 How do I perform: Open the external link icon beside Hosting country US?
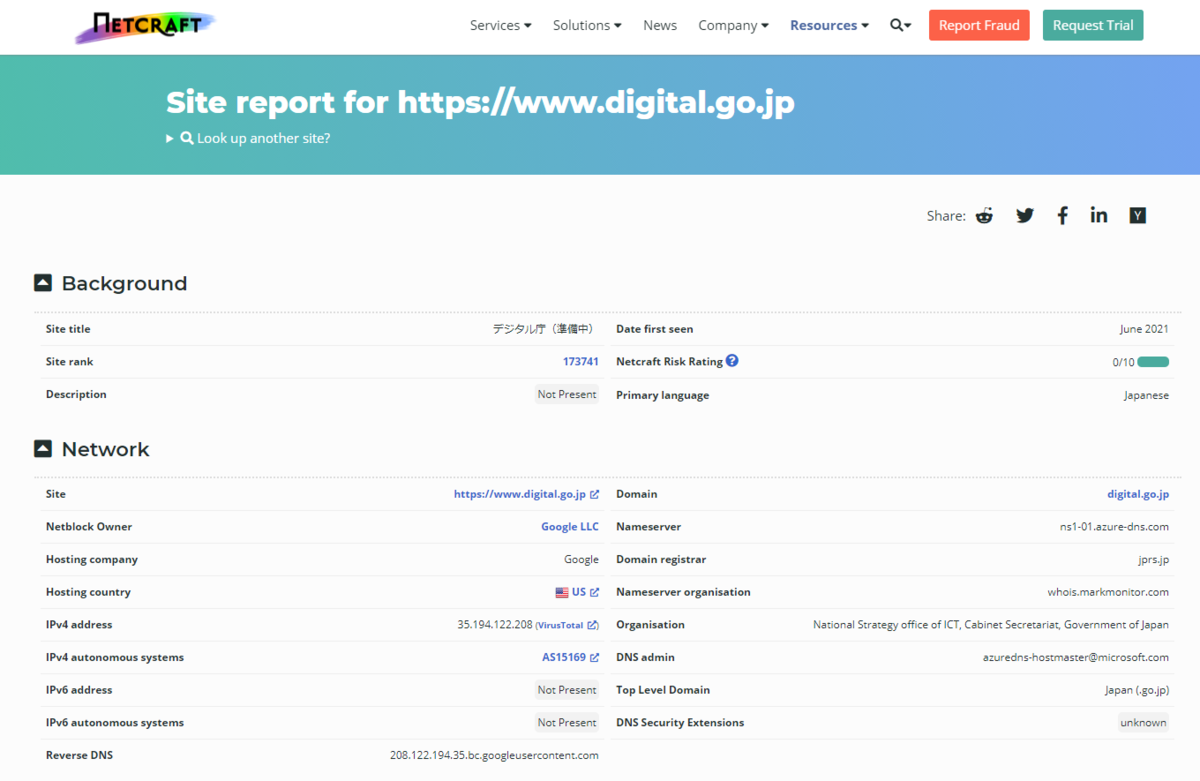click(594, 592)
